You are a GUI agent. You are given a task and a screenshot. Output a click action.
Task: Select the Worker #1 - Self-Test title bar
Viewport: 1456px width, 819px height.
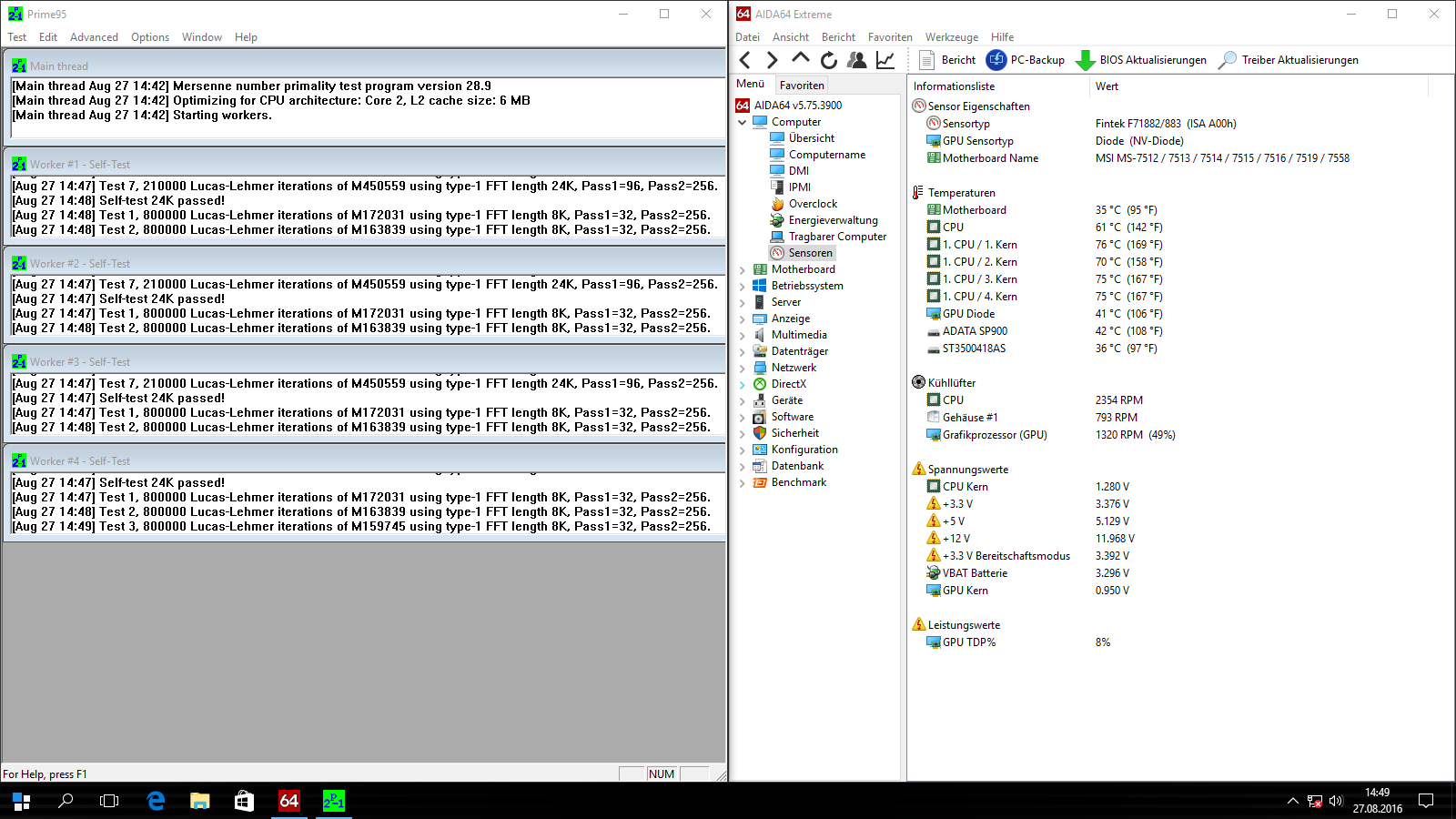pos(364,165)
